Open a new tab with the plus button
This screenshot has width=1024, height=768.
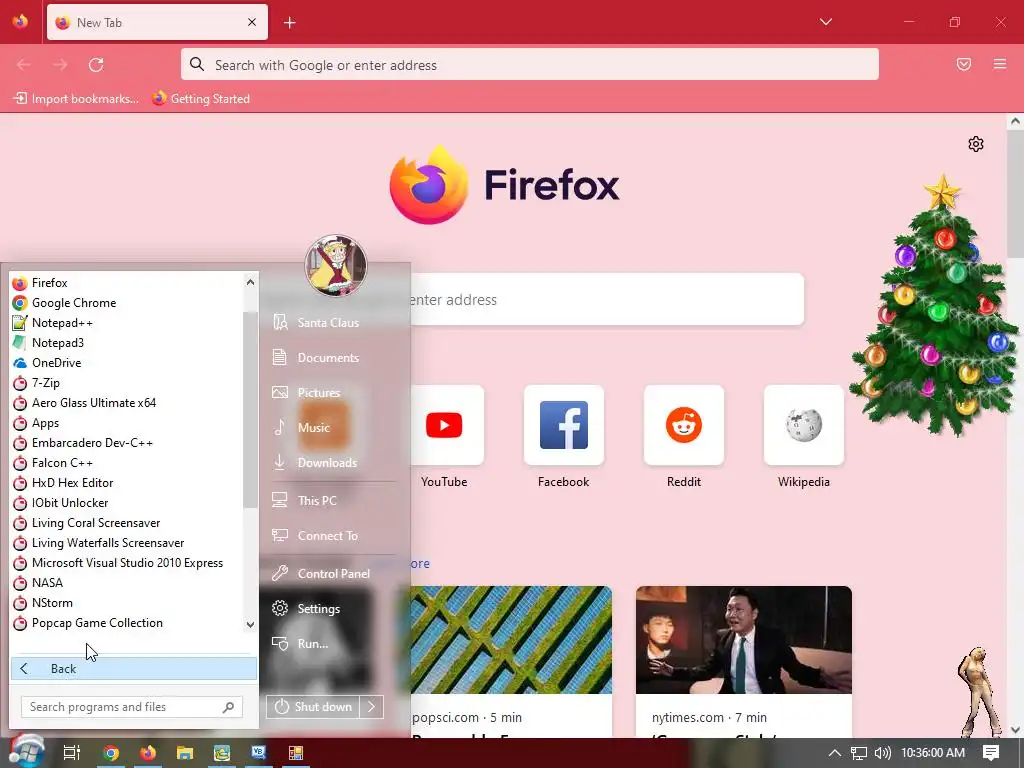(289, 23)
